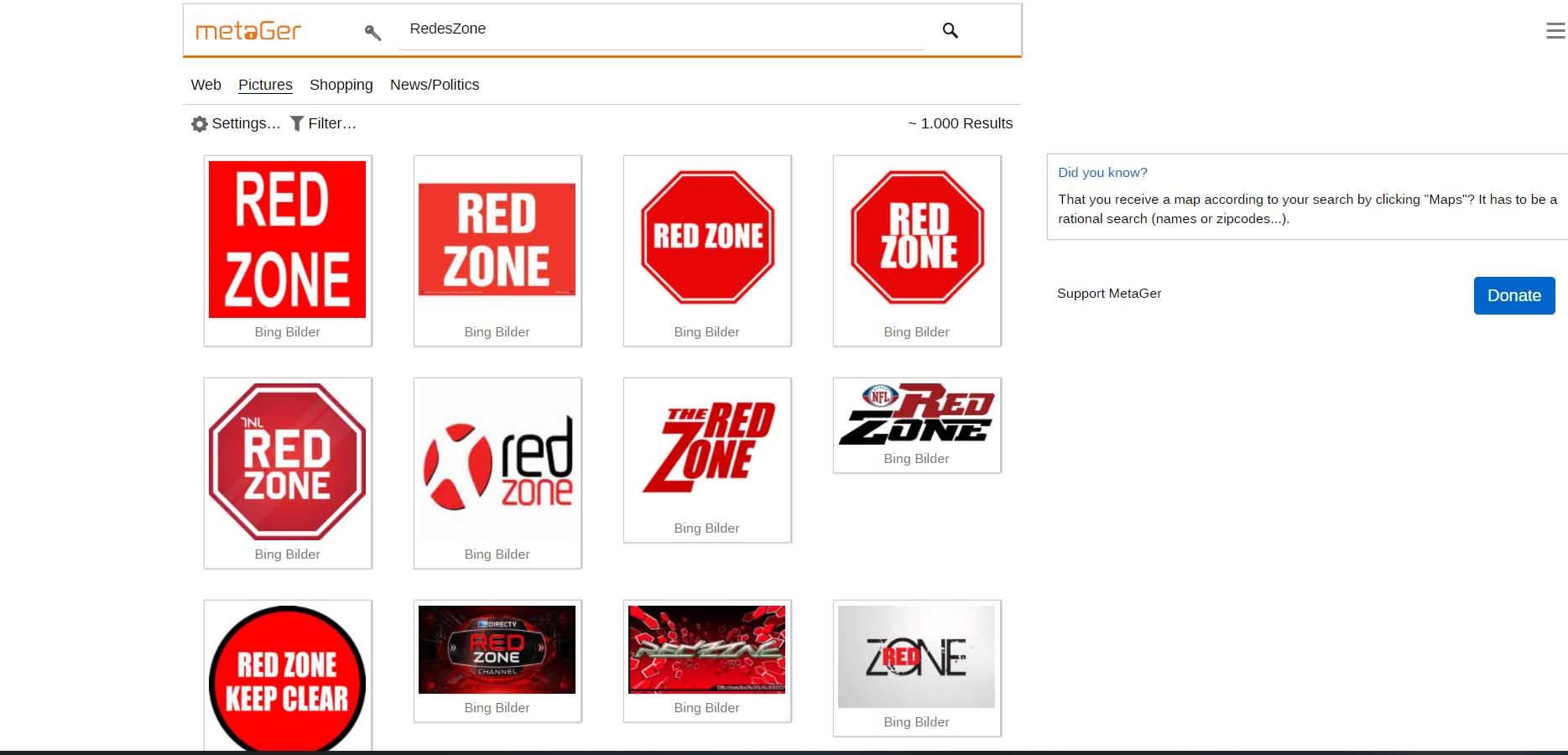Click Bing Bilder under THE RED ZONE logo
Viewport: 1568px width, 755px height.
point(706,528)
